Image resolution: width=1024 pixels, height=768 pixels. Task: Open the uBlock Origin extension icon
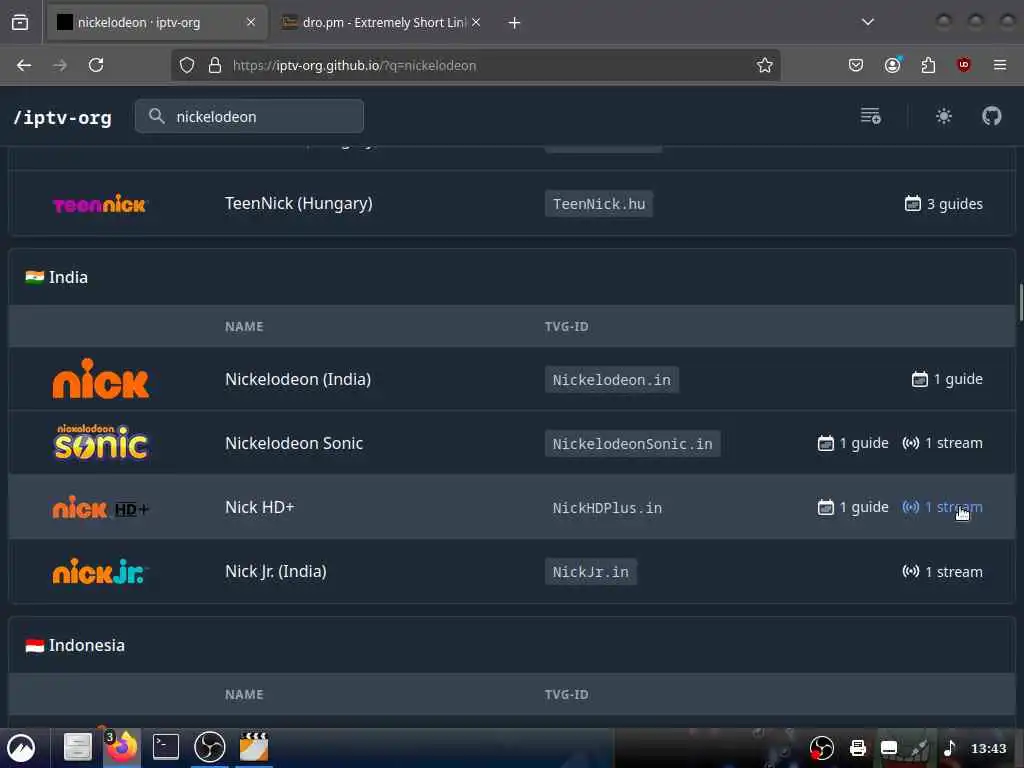point(963,65)
